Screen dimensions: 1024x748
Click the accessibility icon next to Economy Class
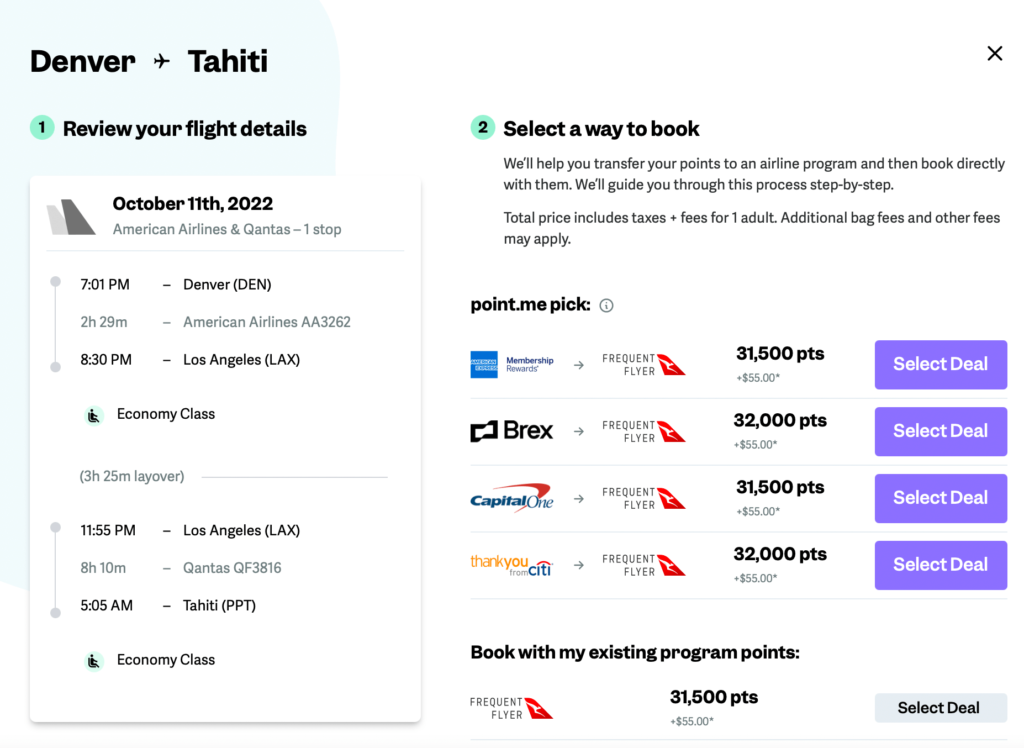tap(93, 413)
